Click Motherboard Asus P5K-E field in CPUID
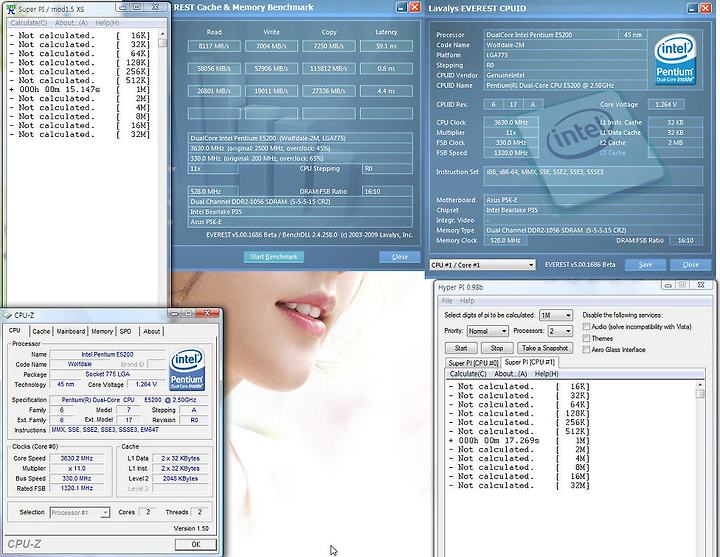720x557 pixels. (593, 200)
